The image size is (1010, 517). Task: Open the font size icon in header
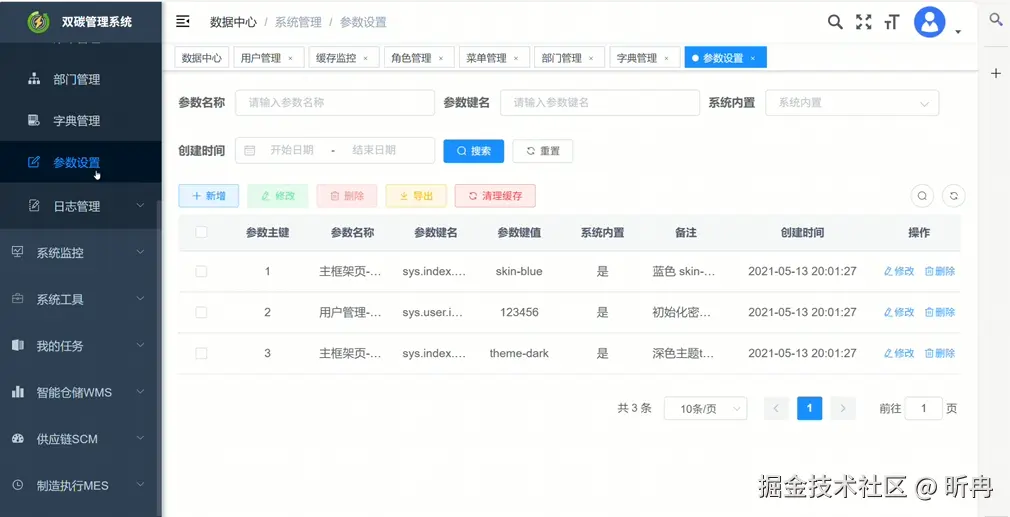click(x=891, y=23)
